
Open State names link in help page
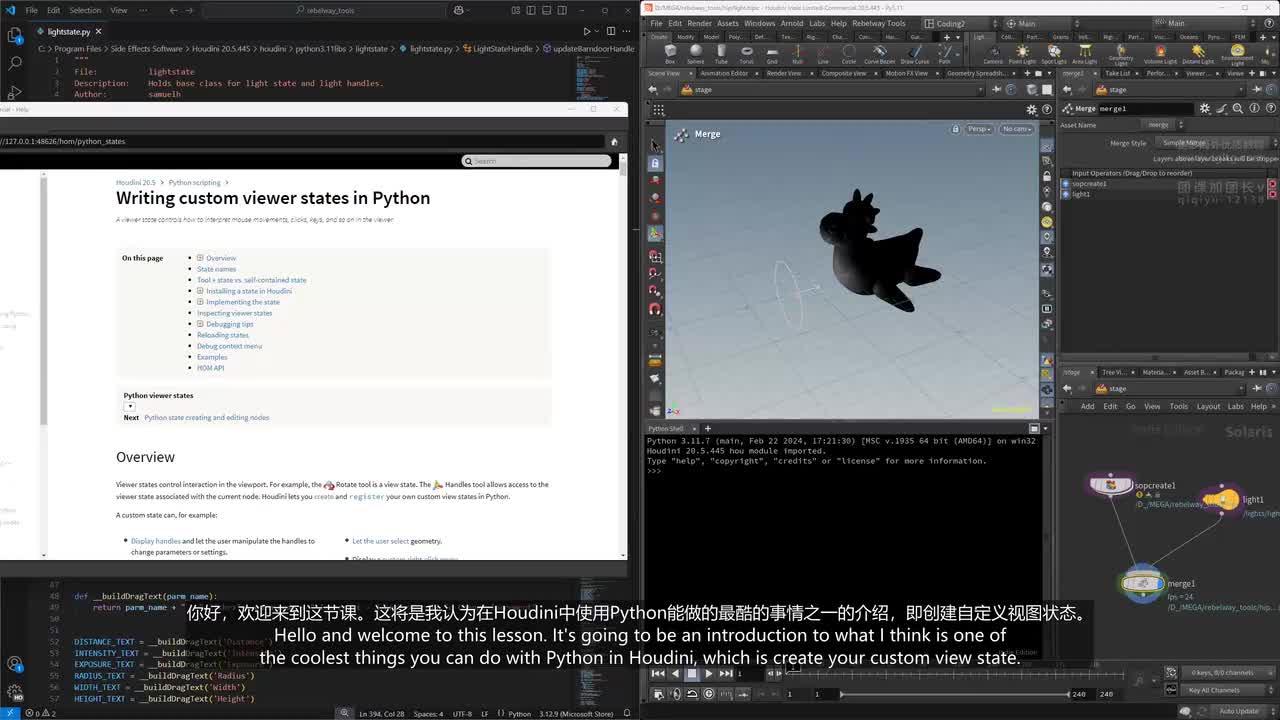(x=216, y=269)
